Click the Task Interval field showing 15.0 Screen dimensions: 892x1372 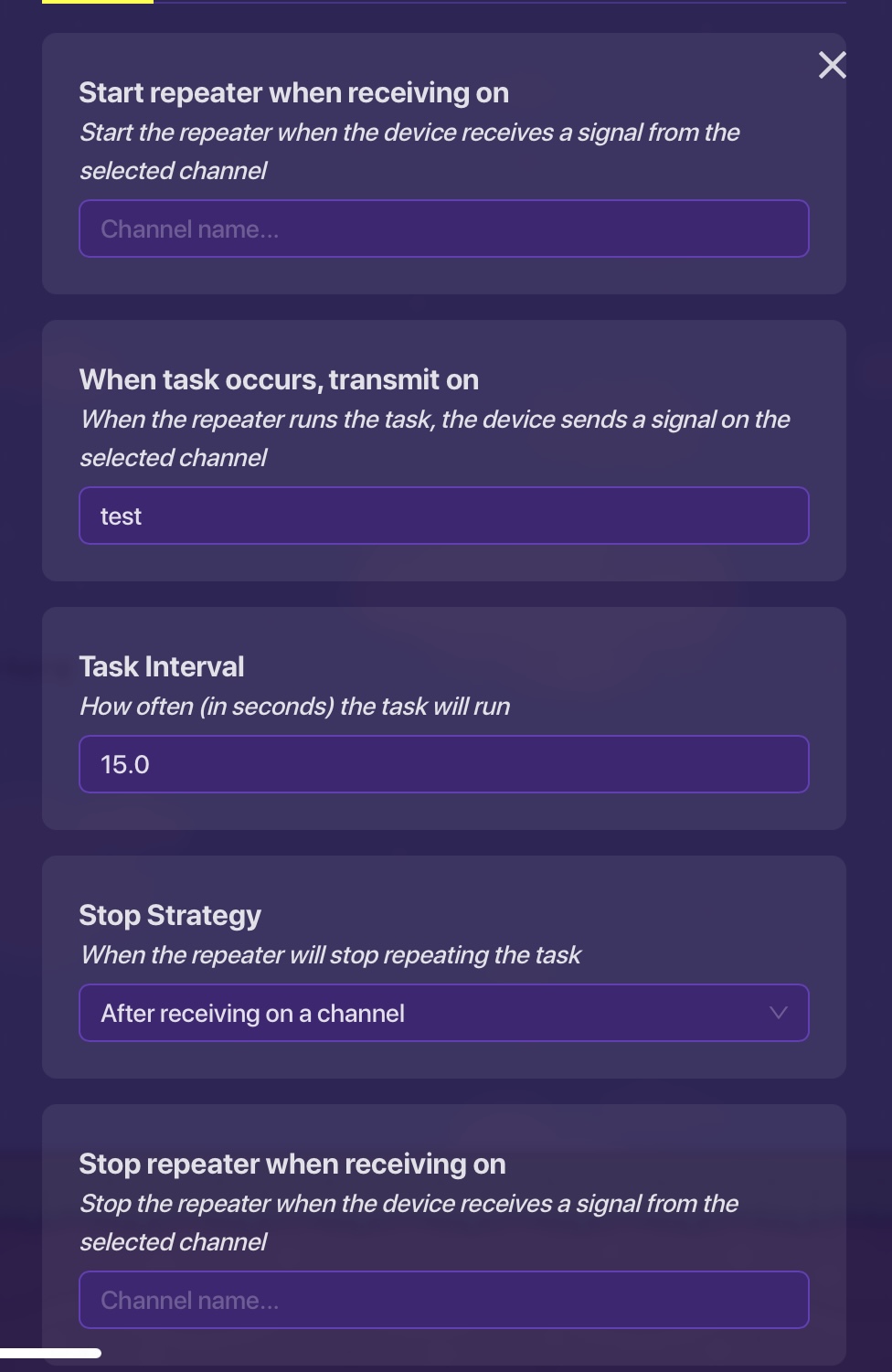pos(443,764)
